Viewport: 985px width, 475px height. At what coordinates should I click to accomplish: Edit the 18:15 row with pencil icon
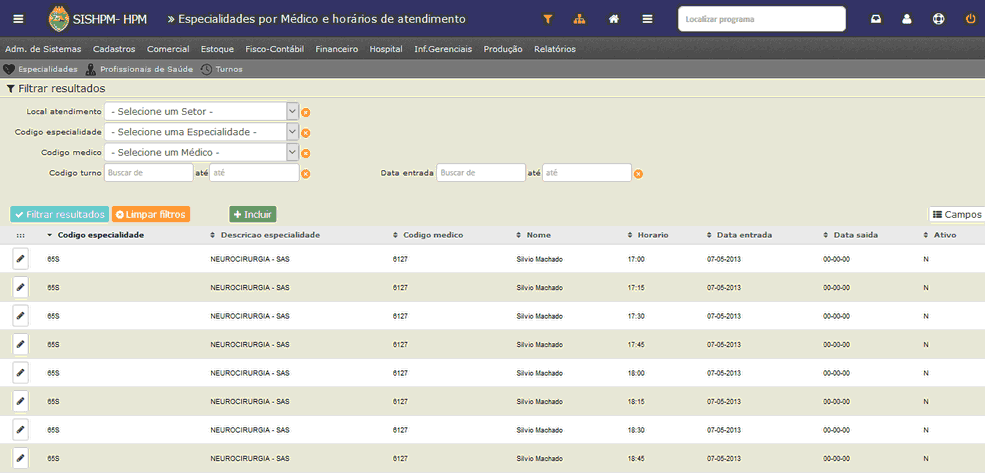[x=20, y=401]
